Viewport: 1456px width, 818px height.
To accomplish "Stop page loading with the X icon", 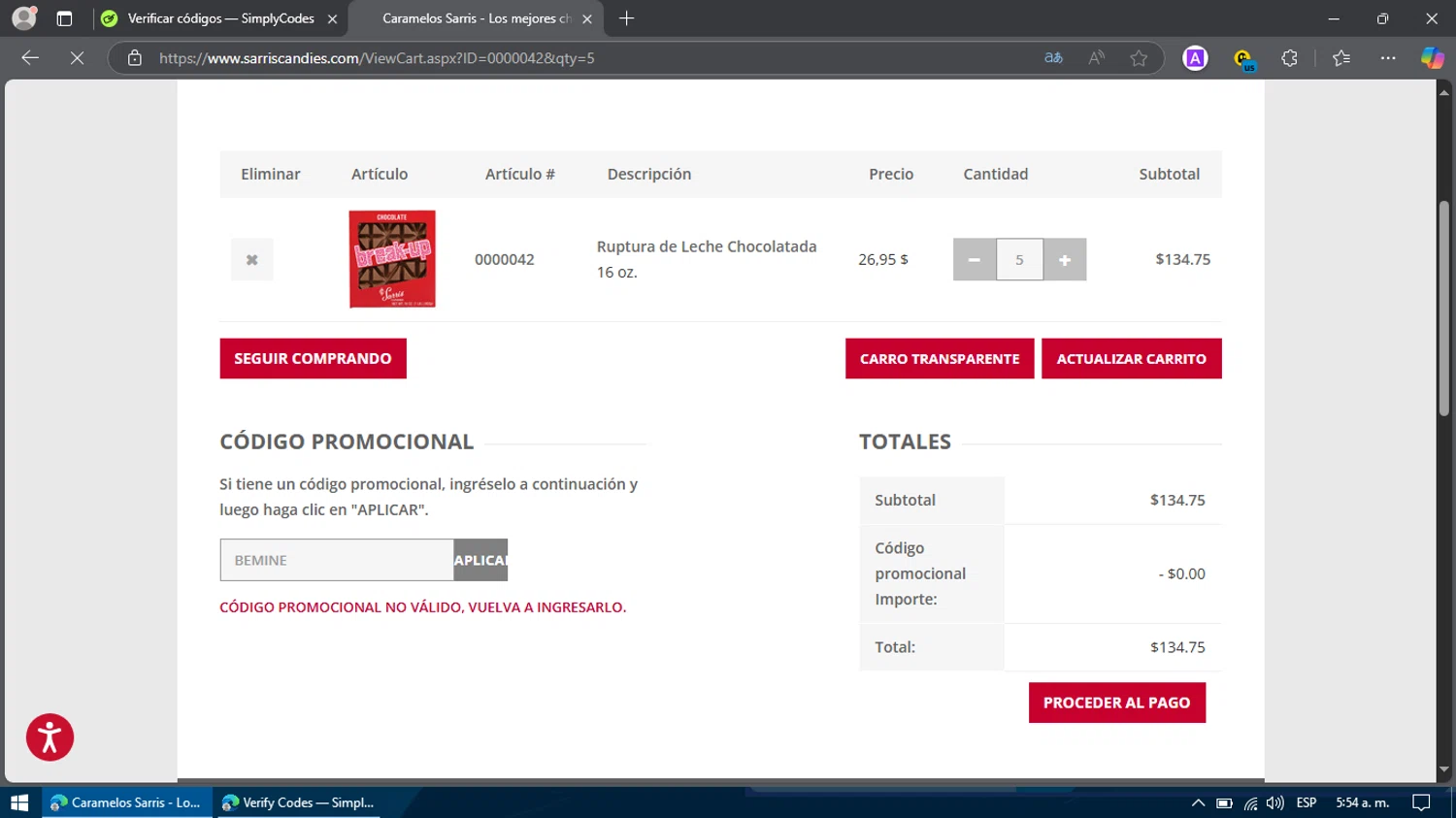I will pyautogui.click(x=77, y=58).
